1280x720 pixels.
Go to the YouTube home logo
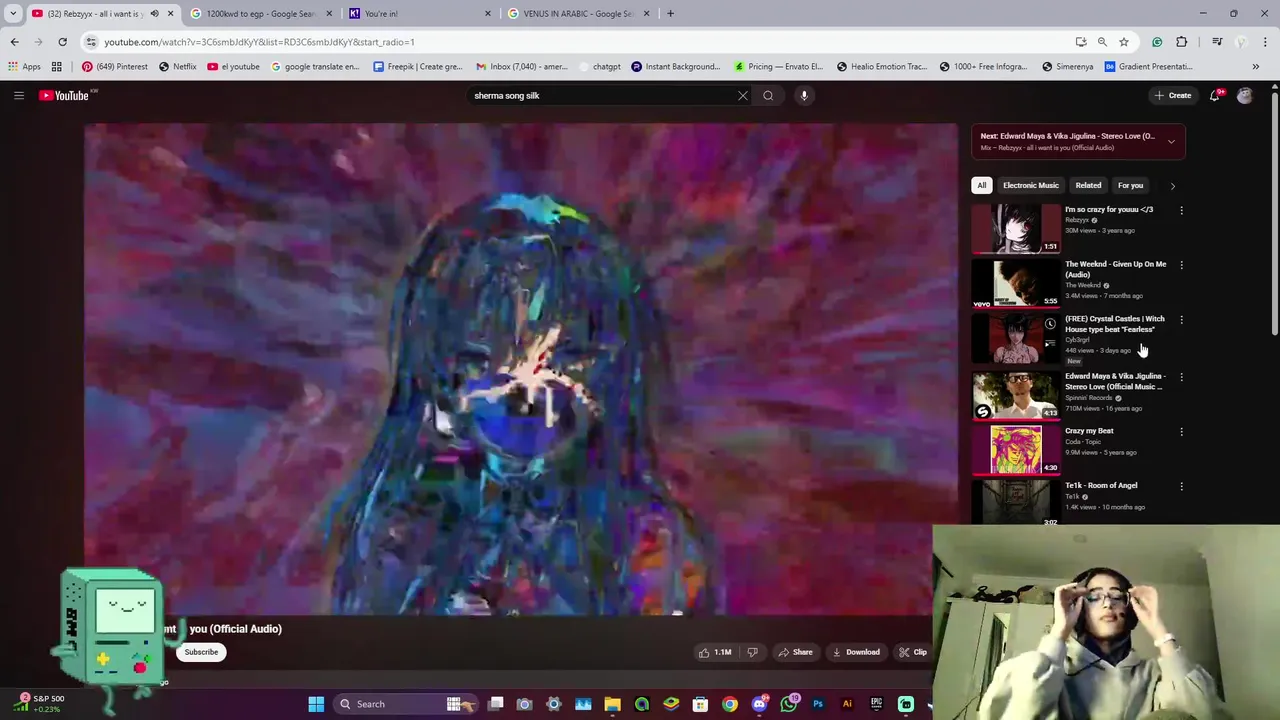click(66, 95)
